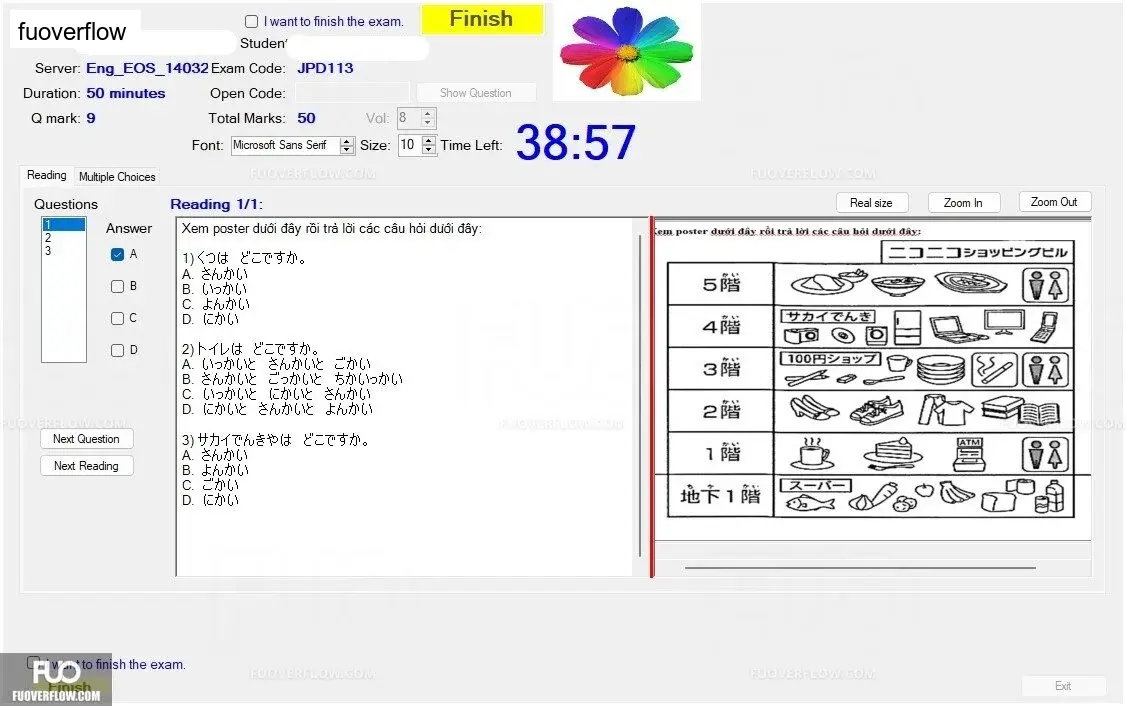Click the restroom icon on 3階 row
This screenshot has height=706, width=1126.
point(1046,370)
